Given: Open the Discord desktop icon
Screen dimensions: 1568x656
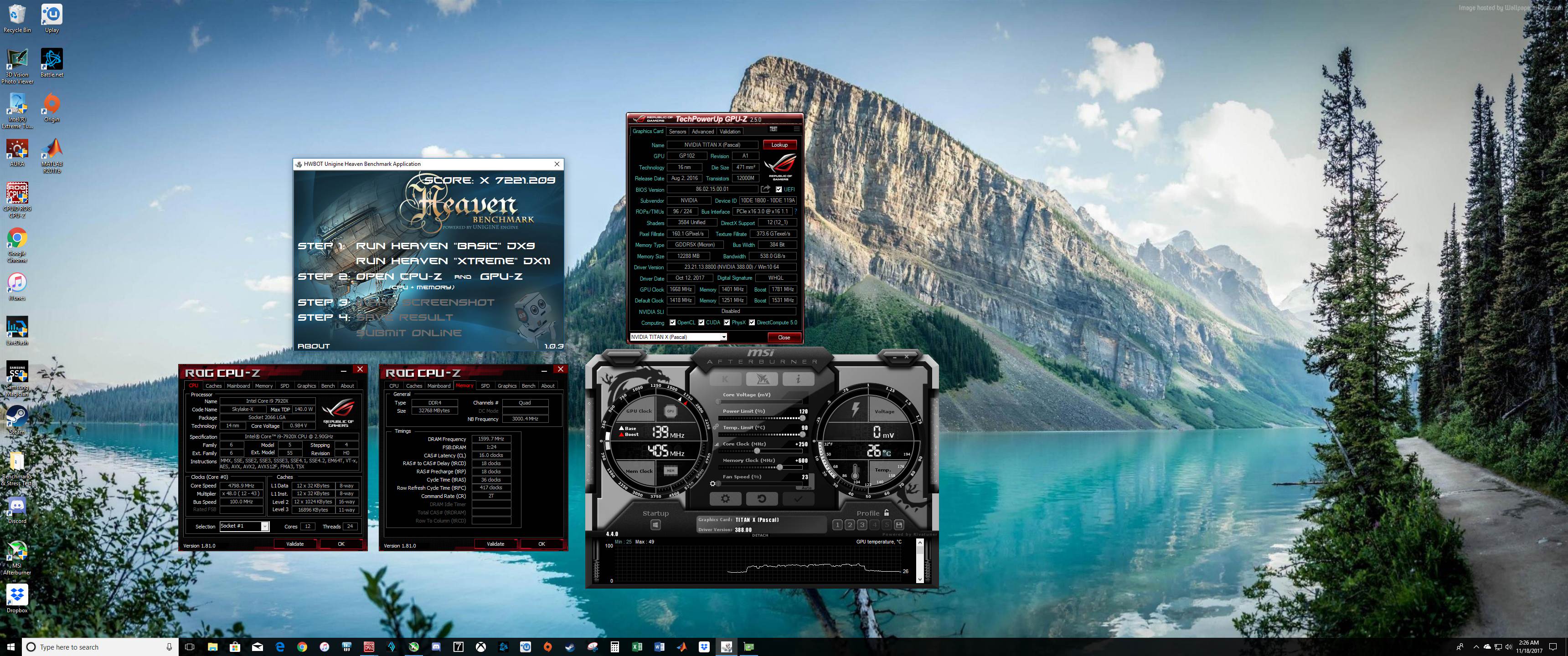Looking at the screenshot, I should [x=17, y=509].
